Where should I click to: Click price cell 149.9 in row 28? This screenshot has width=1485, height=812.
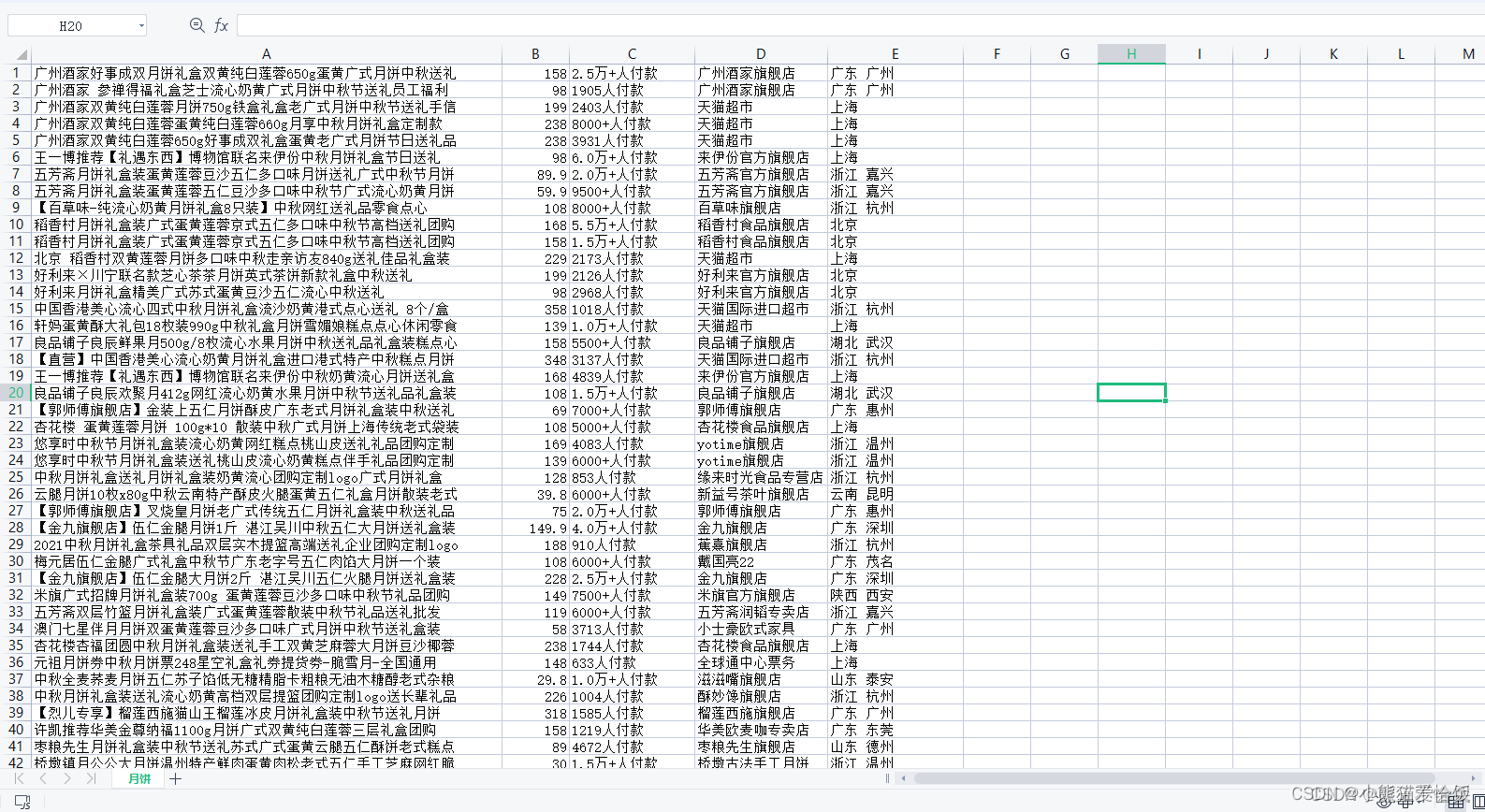pos(535,528)
